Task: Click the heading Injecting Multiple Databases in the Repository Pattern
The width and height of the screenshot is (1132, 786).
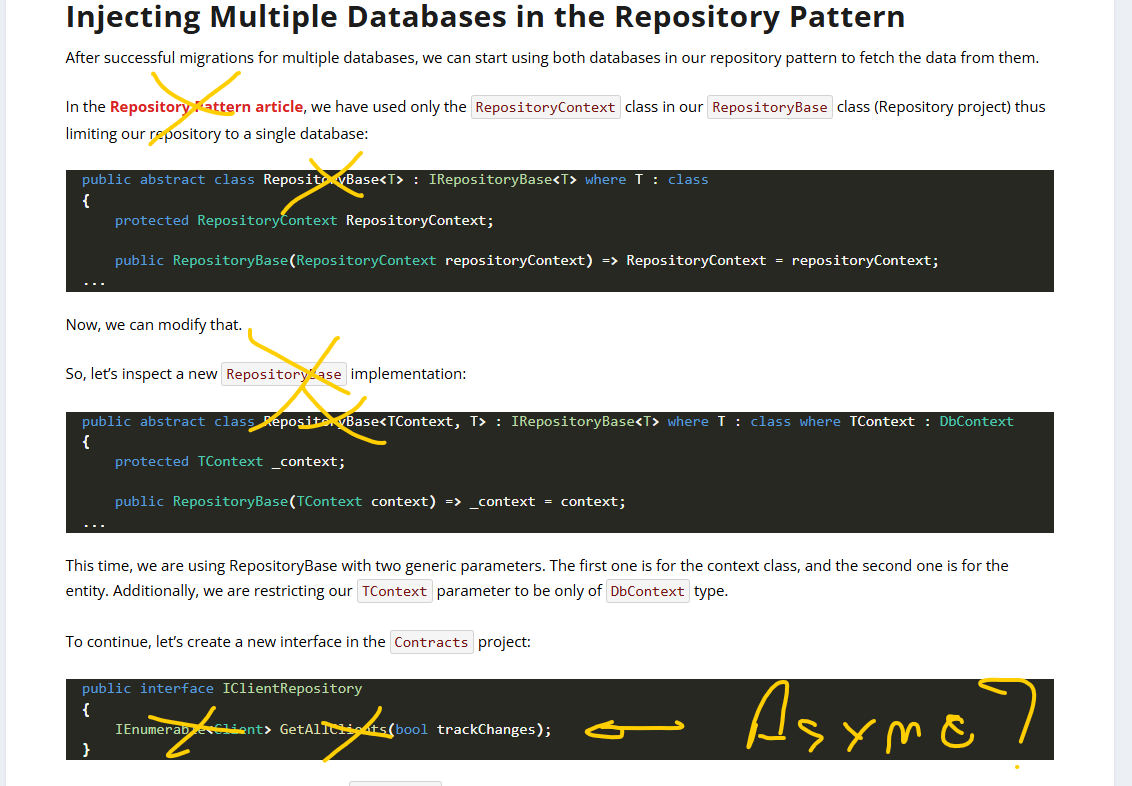Action: pos(485,17)
